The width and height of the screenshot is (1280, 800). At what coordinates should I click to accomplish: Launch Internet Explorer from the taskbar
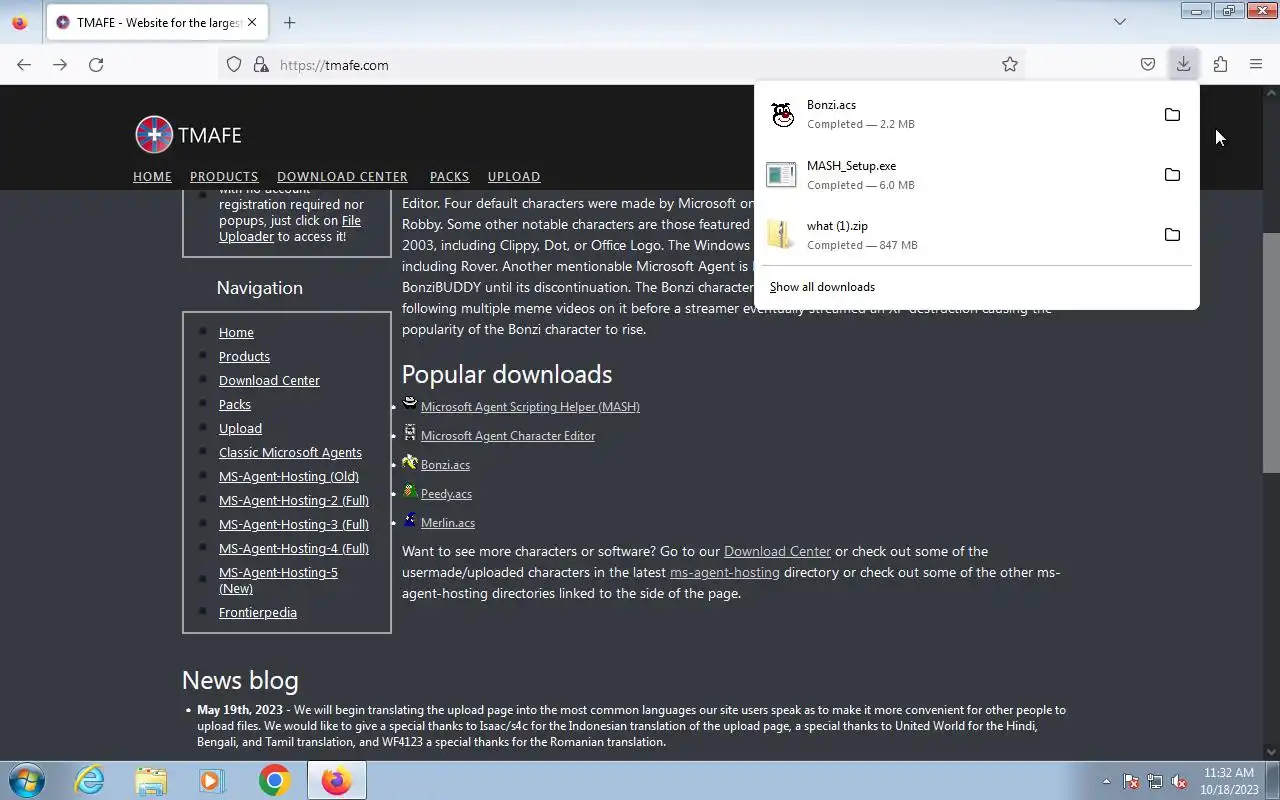tap(90, 780)
